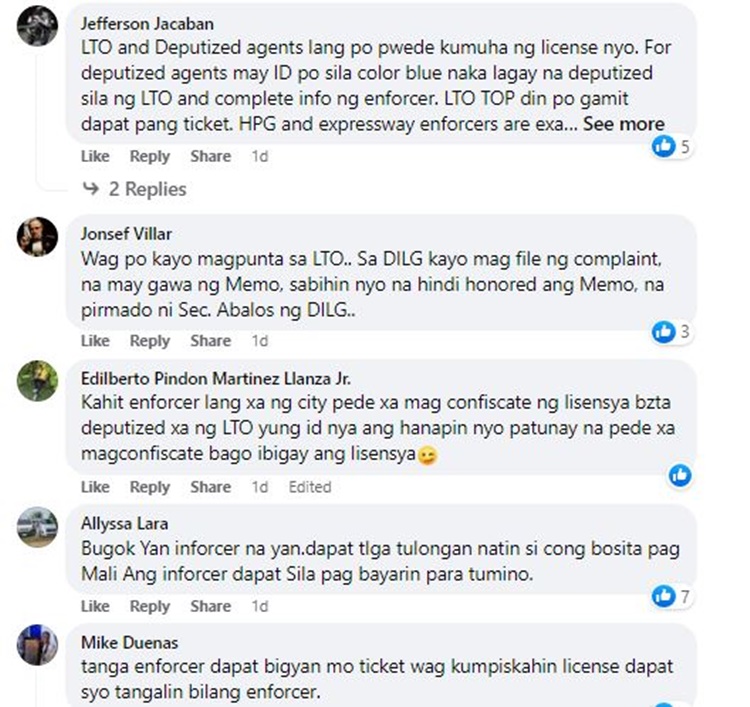Expand the 2 Replies thread
Screen dimensions: 750x707
pyautogui.click(x=135, y=189)
